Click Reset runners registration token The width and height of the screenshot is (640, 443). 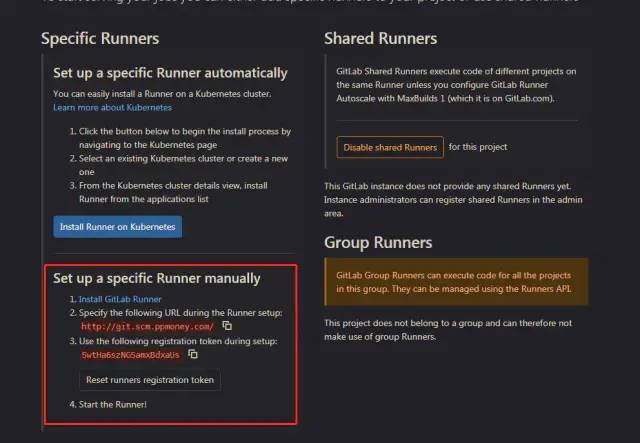coord(150,380)
